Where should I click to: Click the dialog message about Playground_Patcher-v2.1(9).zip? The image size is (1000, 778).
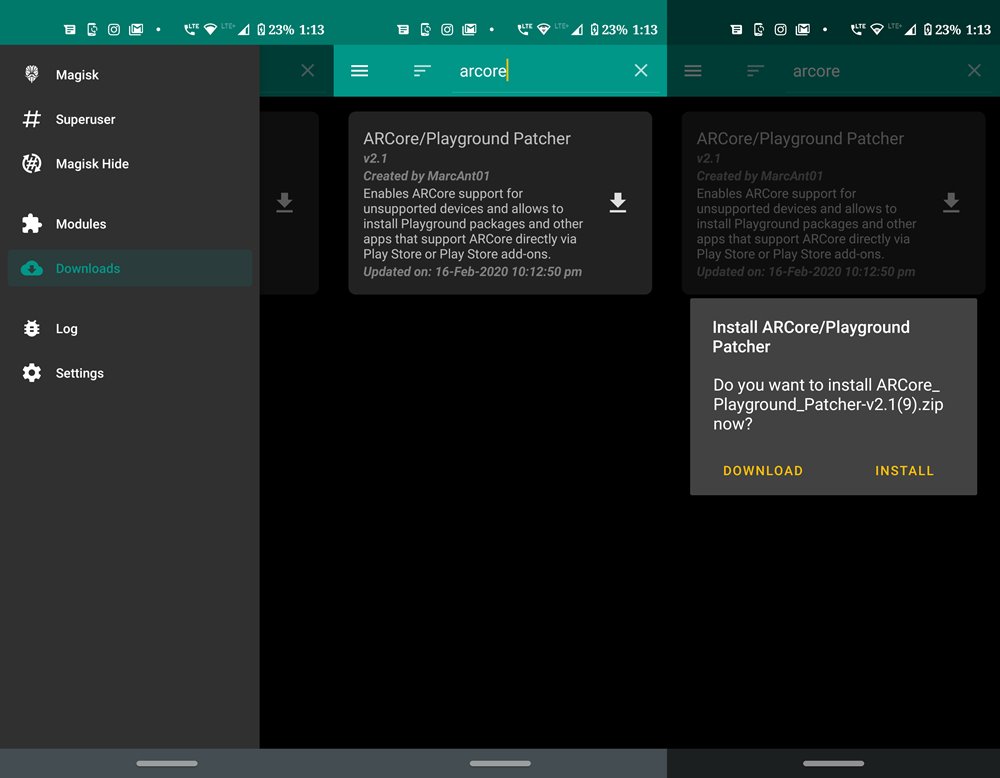pyautogui.click(x=828, y=404)
